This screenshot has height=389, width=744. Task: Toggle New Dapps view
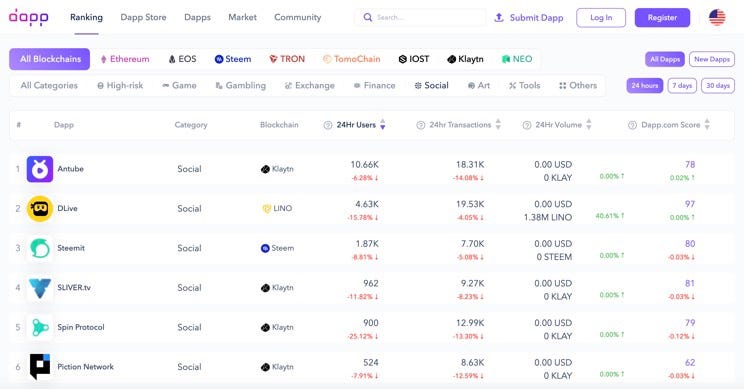(x=712, y=59)
